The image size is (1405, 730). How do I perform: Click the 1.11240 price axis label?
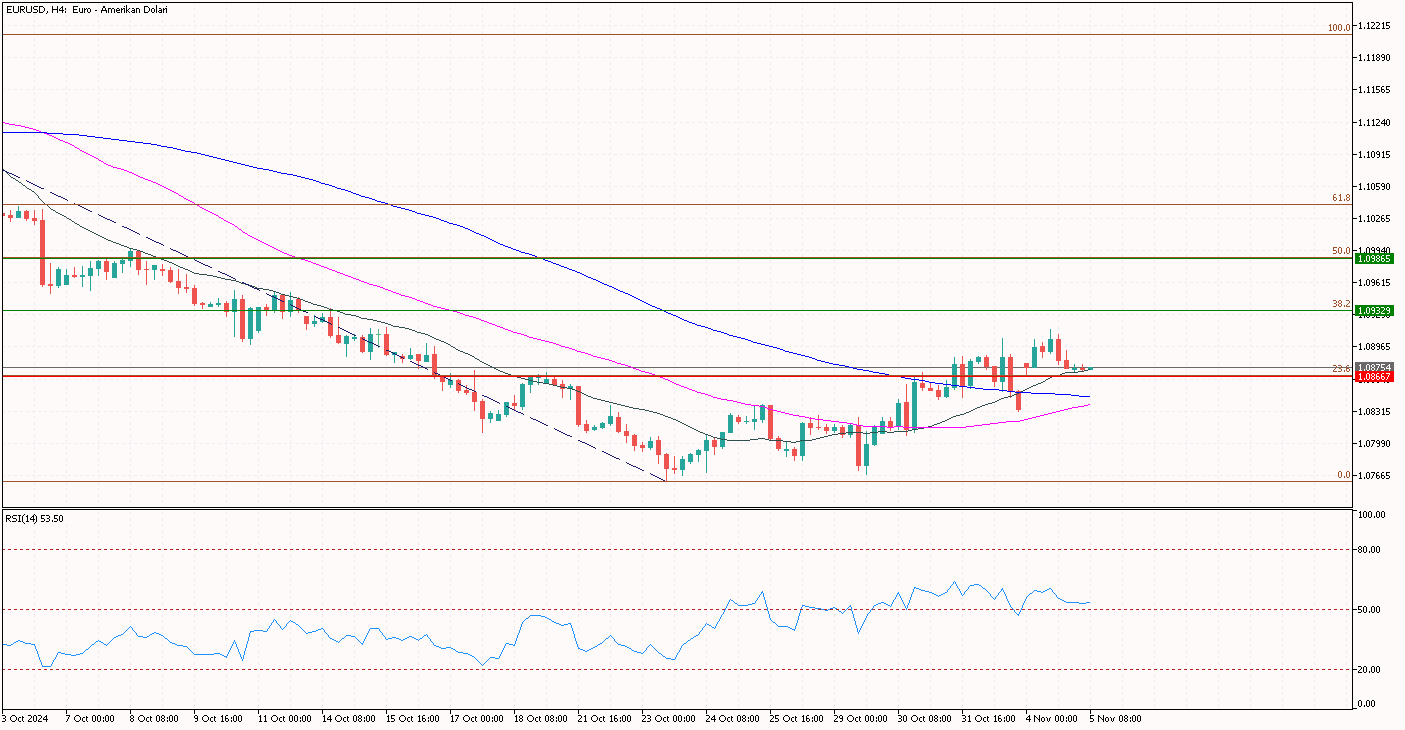(x=1376, y=123)
